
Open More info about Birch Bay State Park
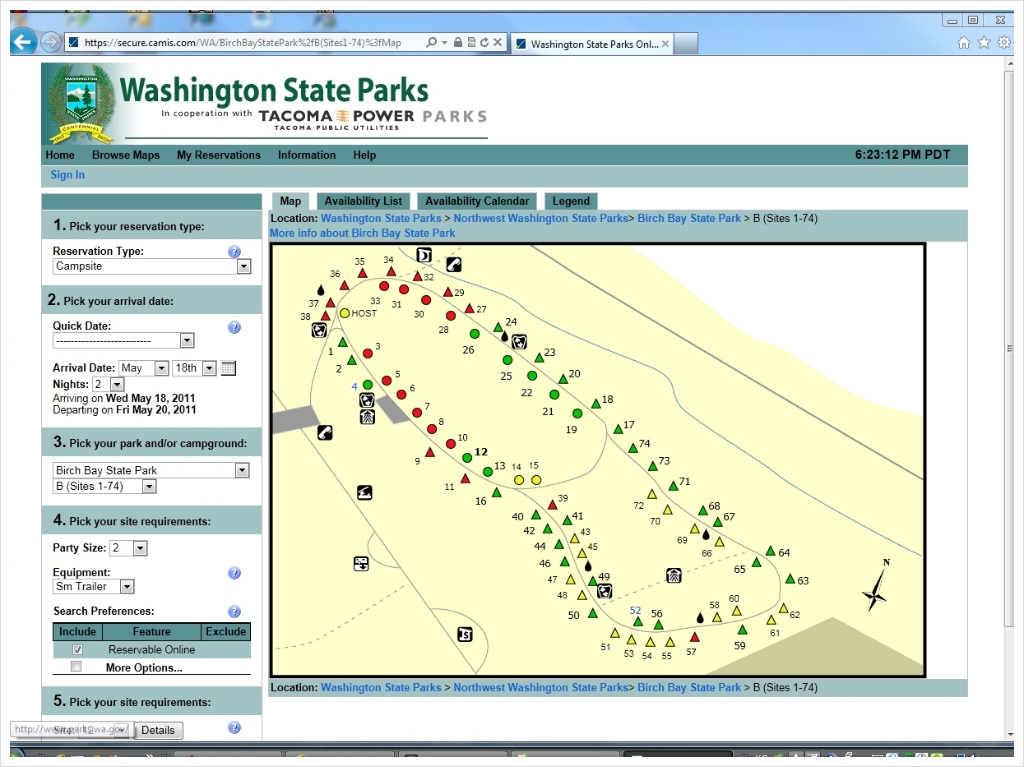coord(362,233)
